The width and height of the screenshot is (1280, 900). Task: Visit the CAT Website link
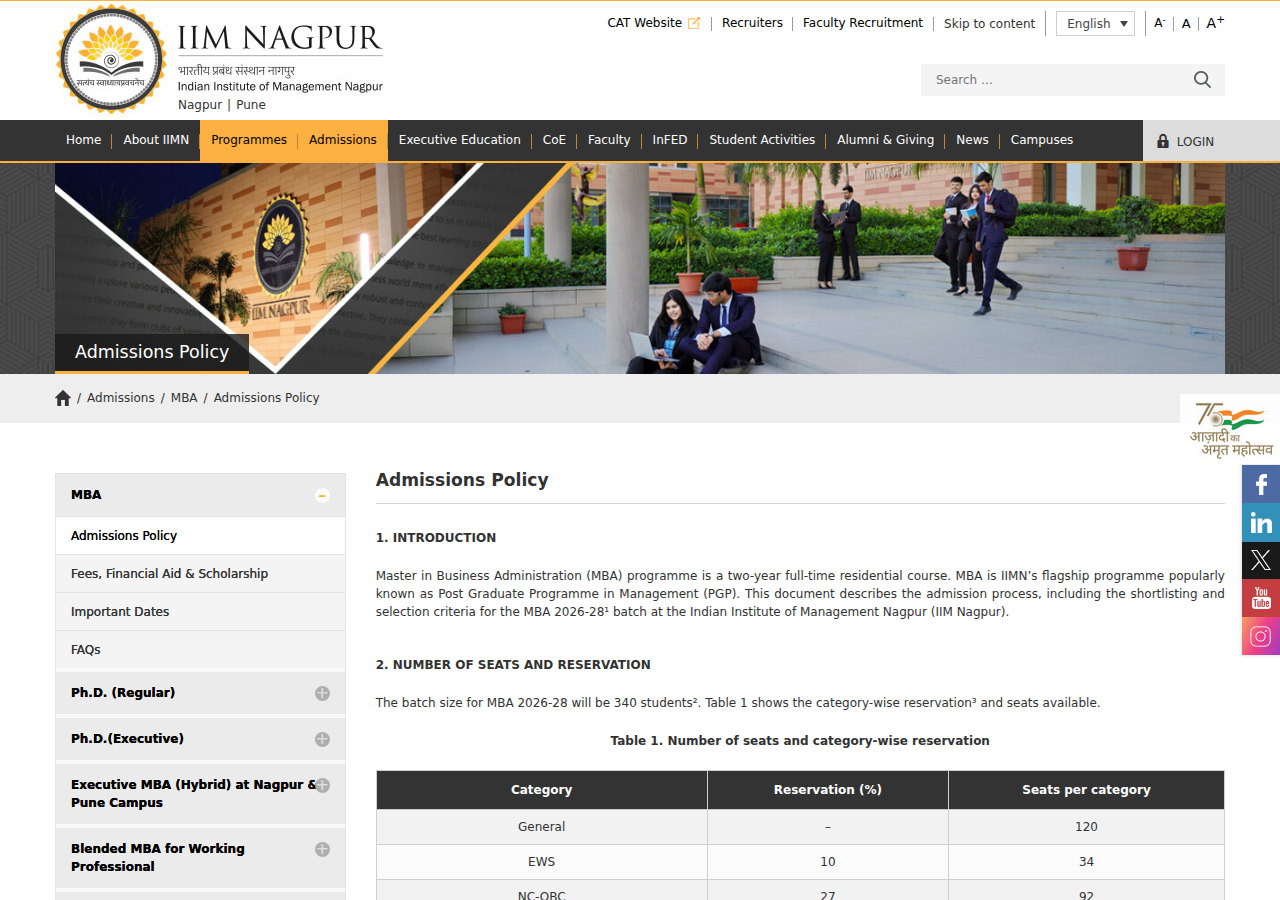click(654, 23)
